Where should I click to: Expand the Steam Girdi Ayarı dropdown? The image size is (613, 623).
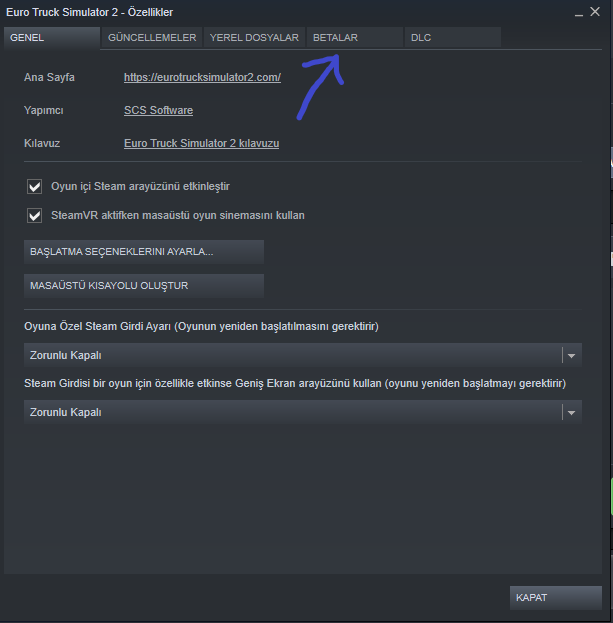(303, 355)
